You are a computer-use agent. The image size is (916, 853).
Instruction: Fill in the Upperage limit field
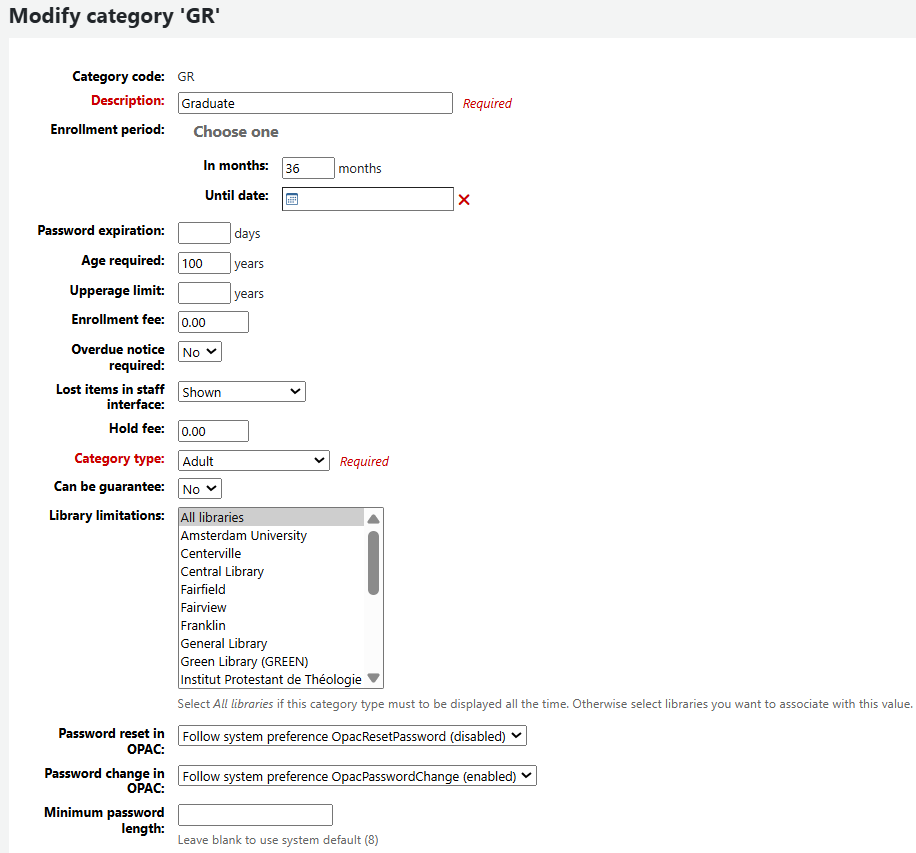(204, 293)
